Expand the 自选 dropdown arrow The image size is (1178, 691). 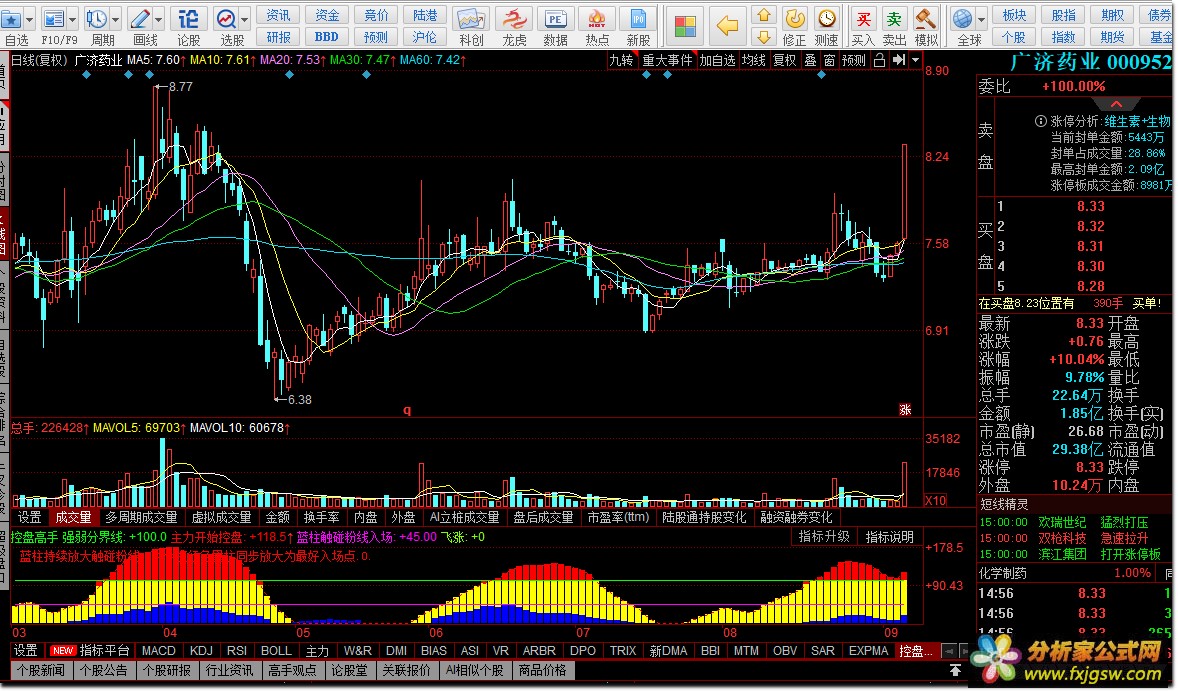pyautogui.click(x=30, y=19)
